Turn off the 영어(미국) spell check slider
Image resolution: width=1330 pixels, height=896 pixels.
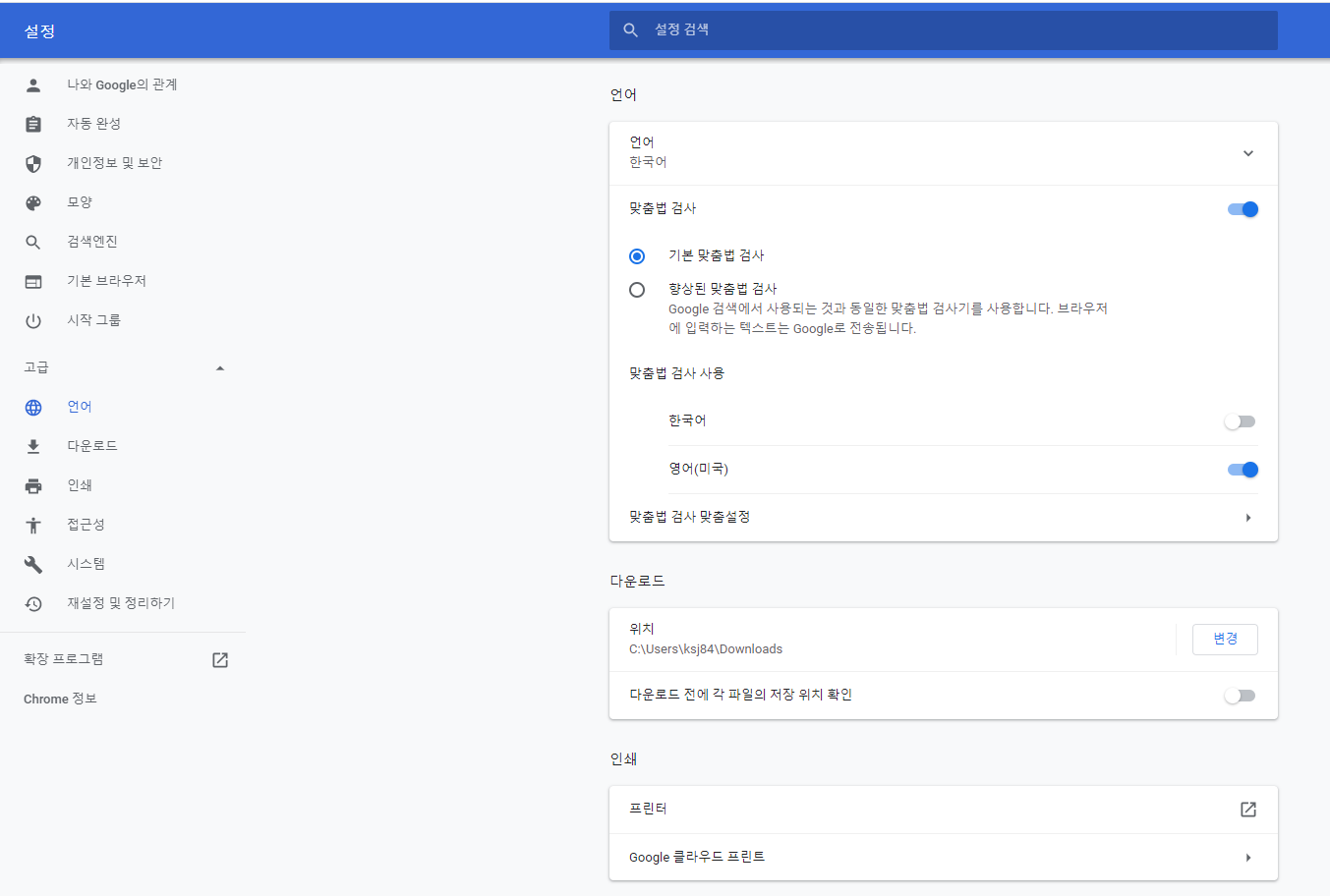1243,469
